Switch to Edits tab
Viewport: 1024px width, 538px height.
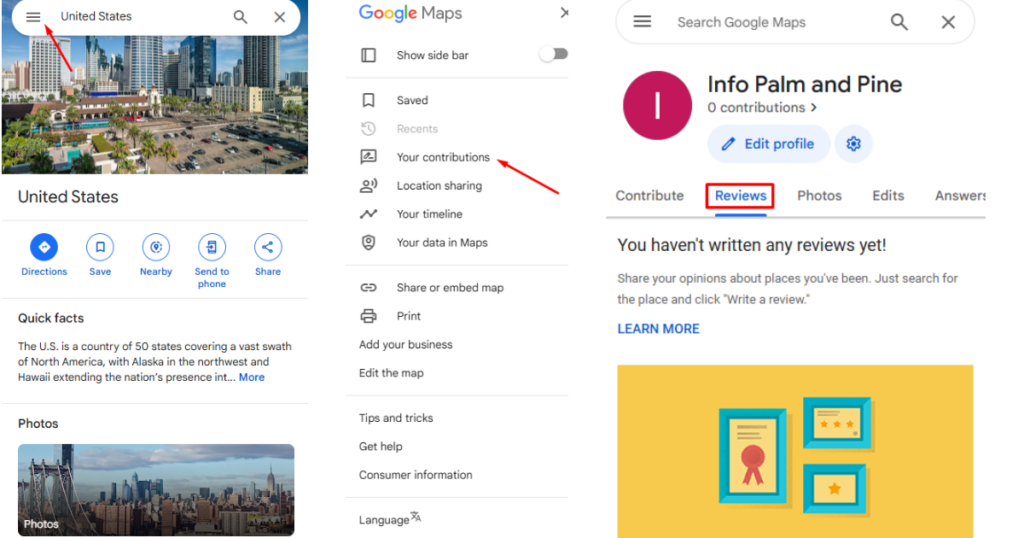point(888,196)
